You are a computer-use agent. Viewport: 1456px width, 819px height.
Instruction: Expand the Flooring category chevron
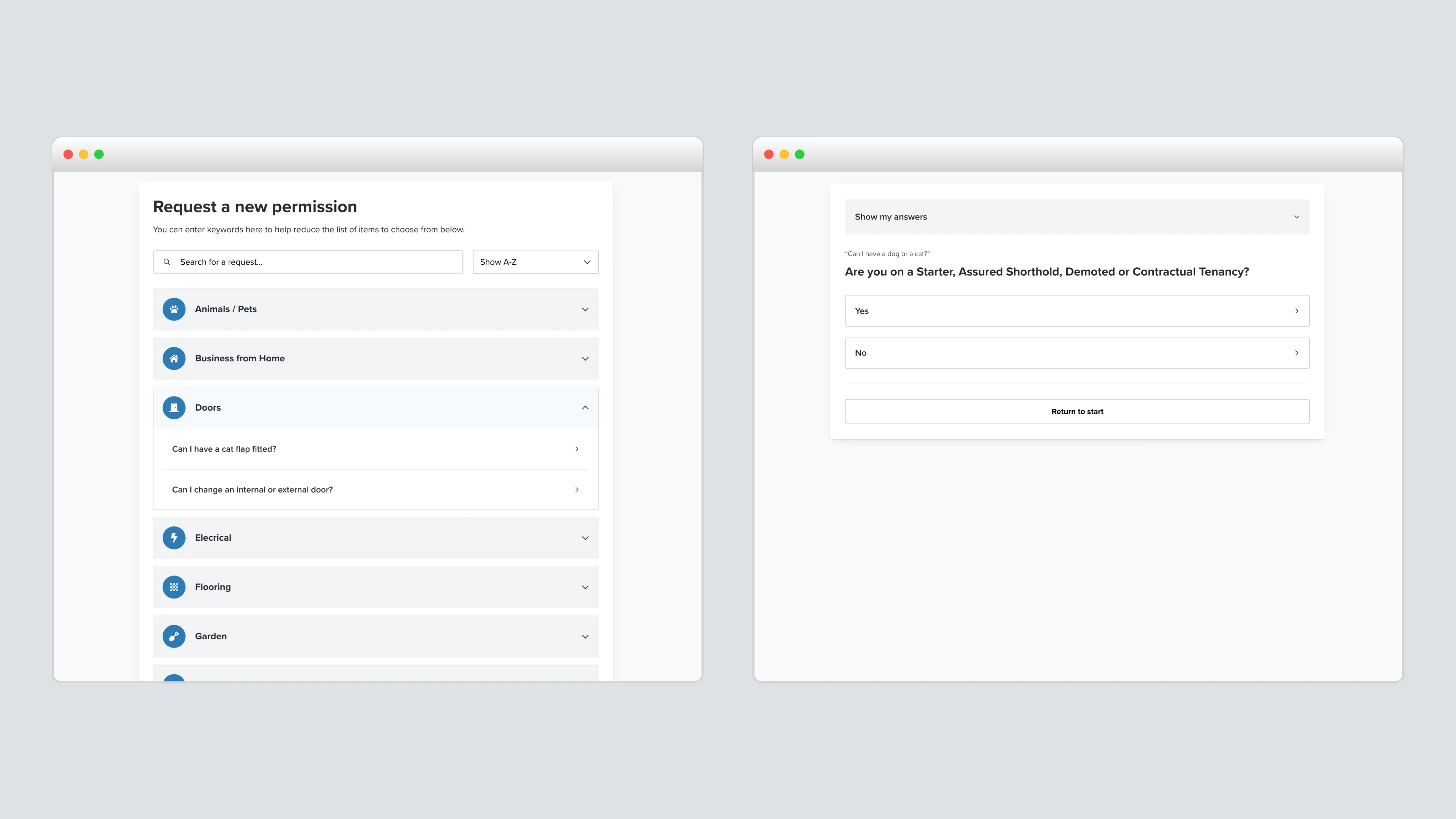point(585,587)
